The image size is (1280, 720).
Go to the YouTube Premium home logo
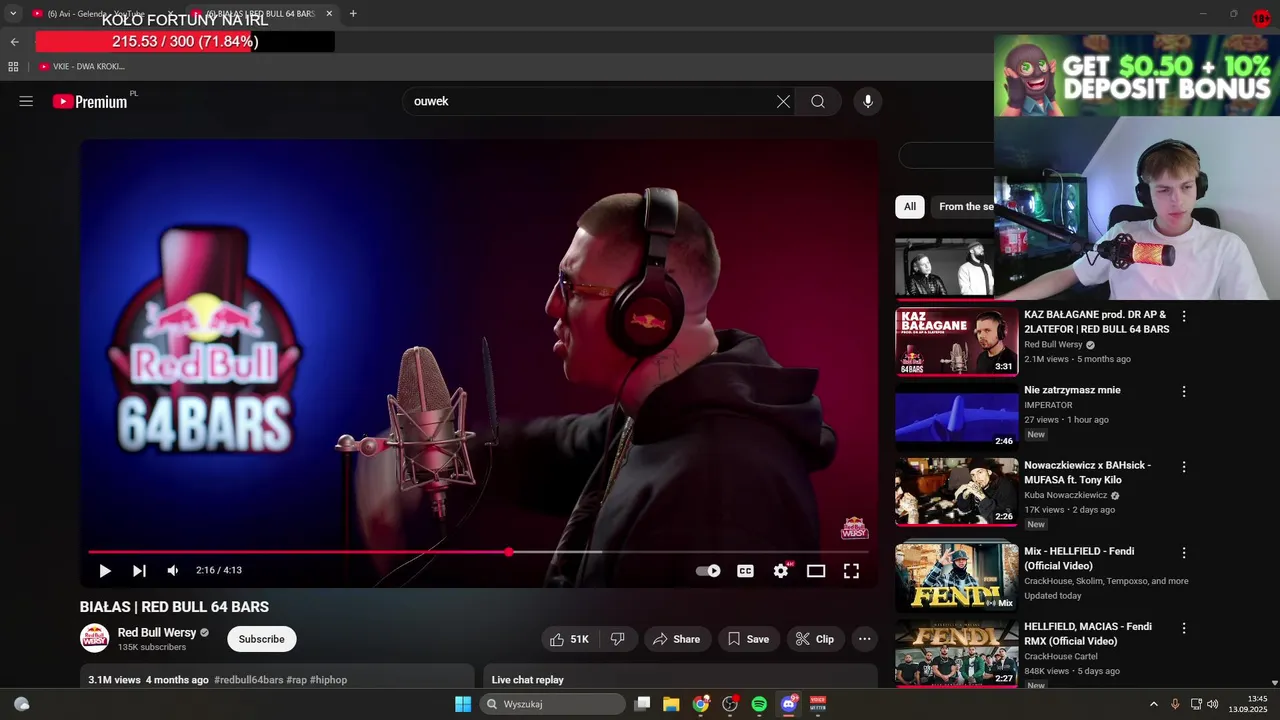[90, 101]
